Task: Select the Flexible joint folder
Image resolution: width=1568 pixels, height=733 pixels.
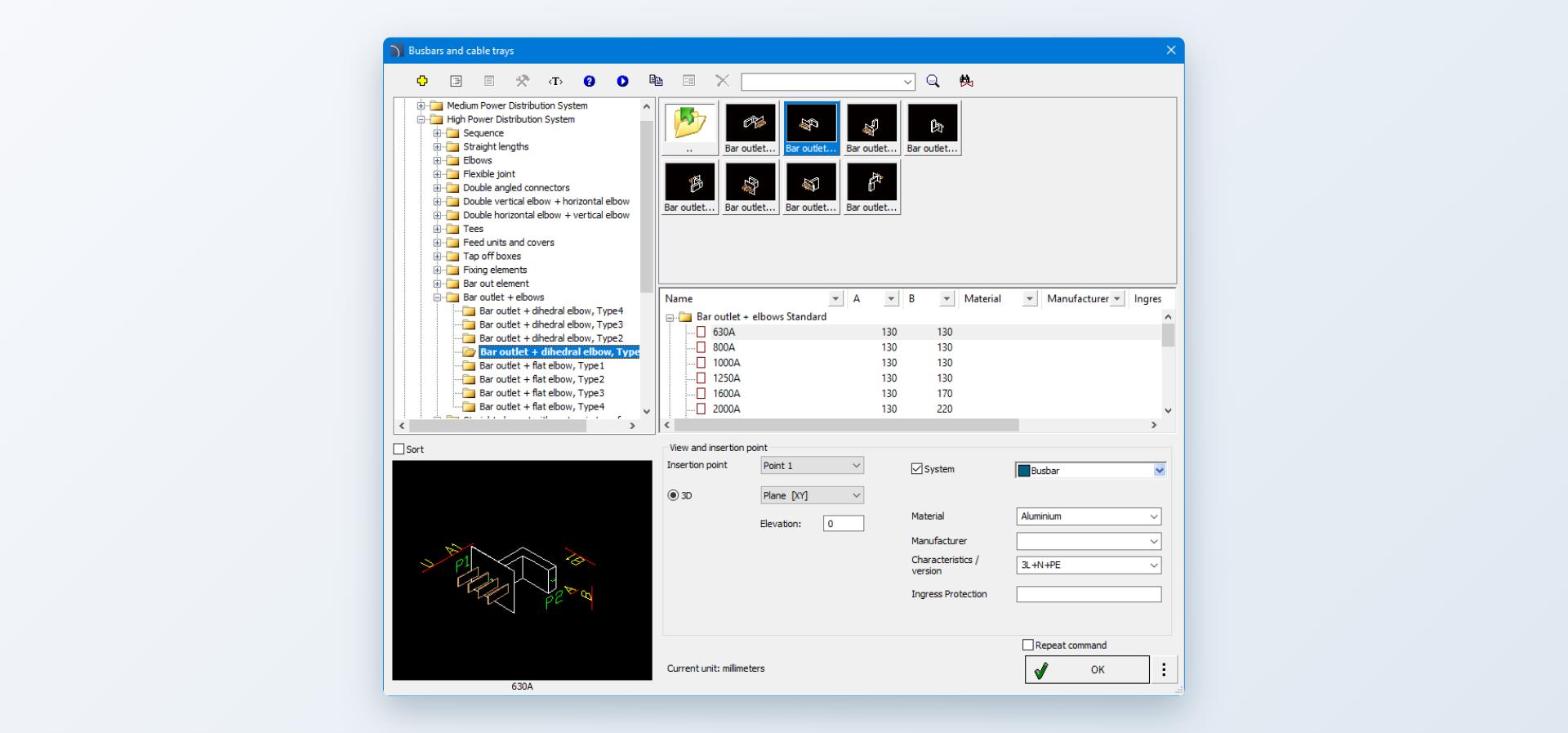Action: [x=489, y=174]
